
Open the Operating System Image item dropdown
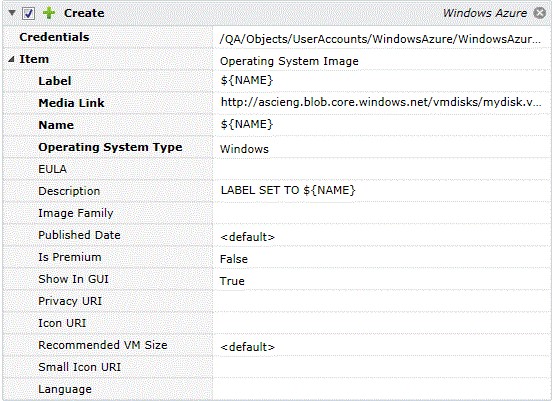[382, 61]
